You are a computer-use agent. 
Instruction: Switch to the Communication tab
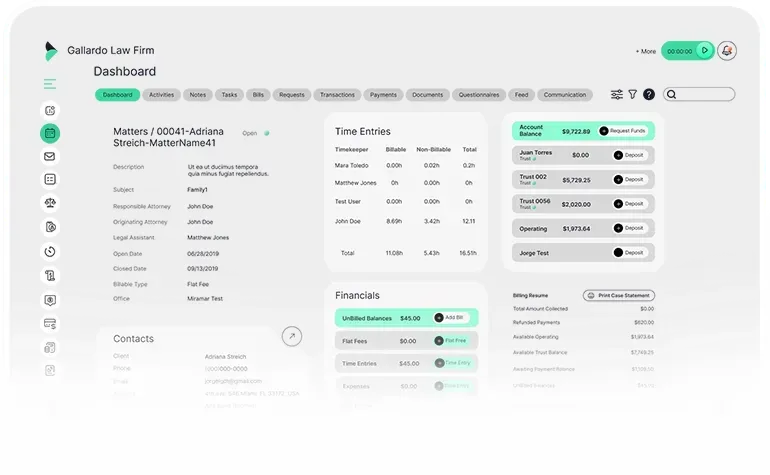tap(565, 95)
